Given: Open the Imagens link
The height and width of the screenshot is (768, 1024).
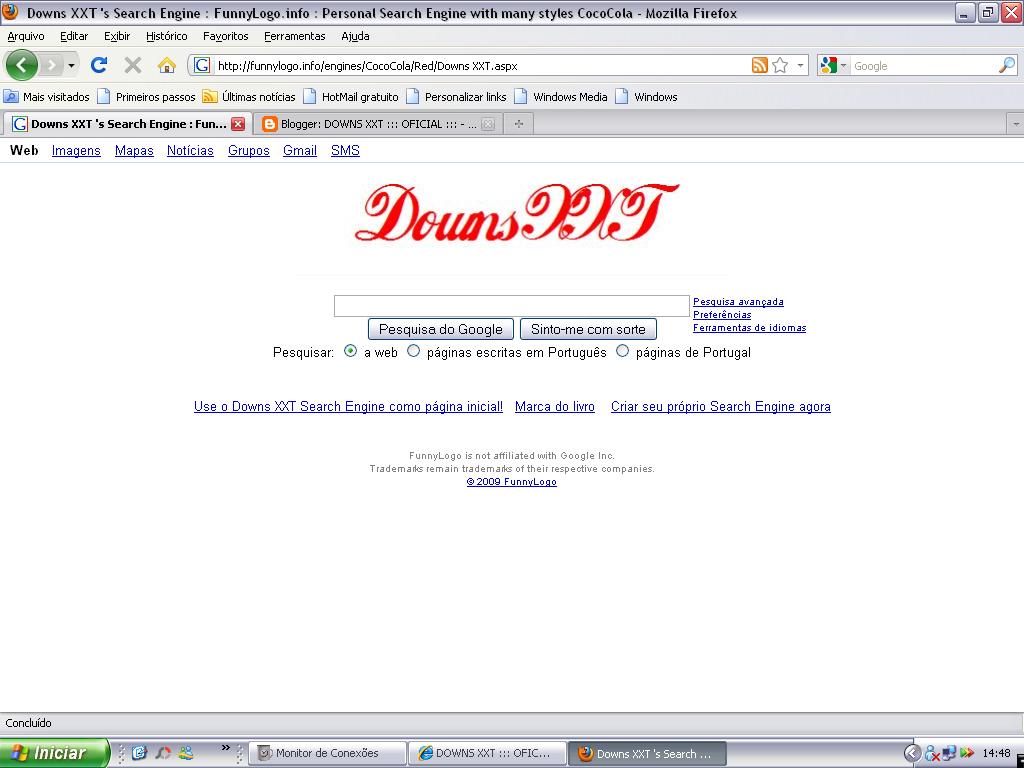Looking at the screenshot, I should [x=76, y=151].
